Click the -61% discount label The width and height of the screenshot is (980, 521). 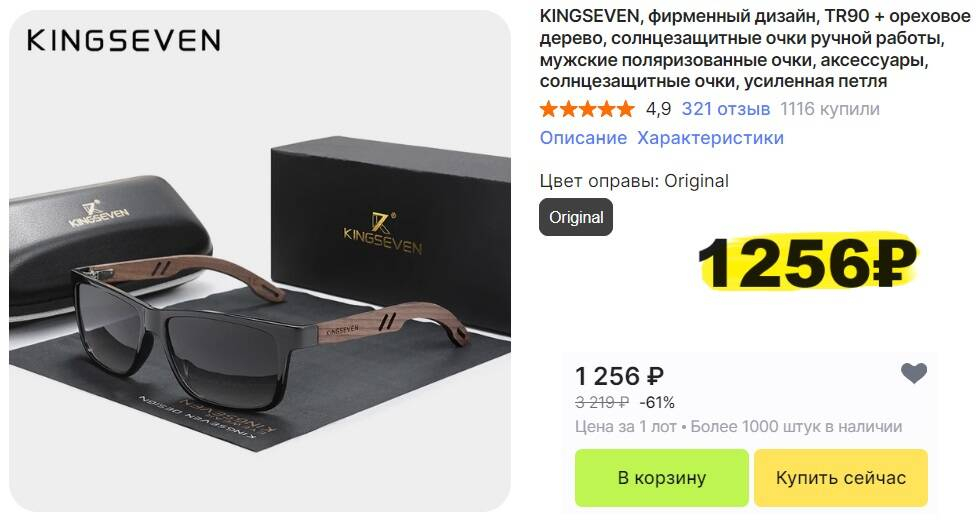[657, 403]
